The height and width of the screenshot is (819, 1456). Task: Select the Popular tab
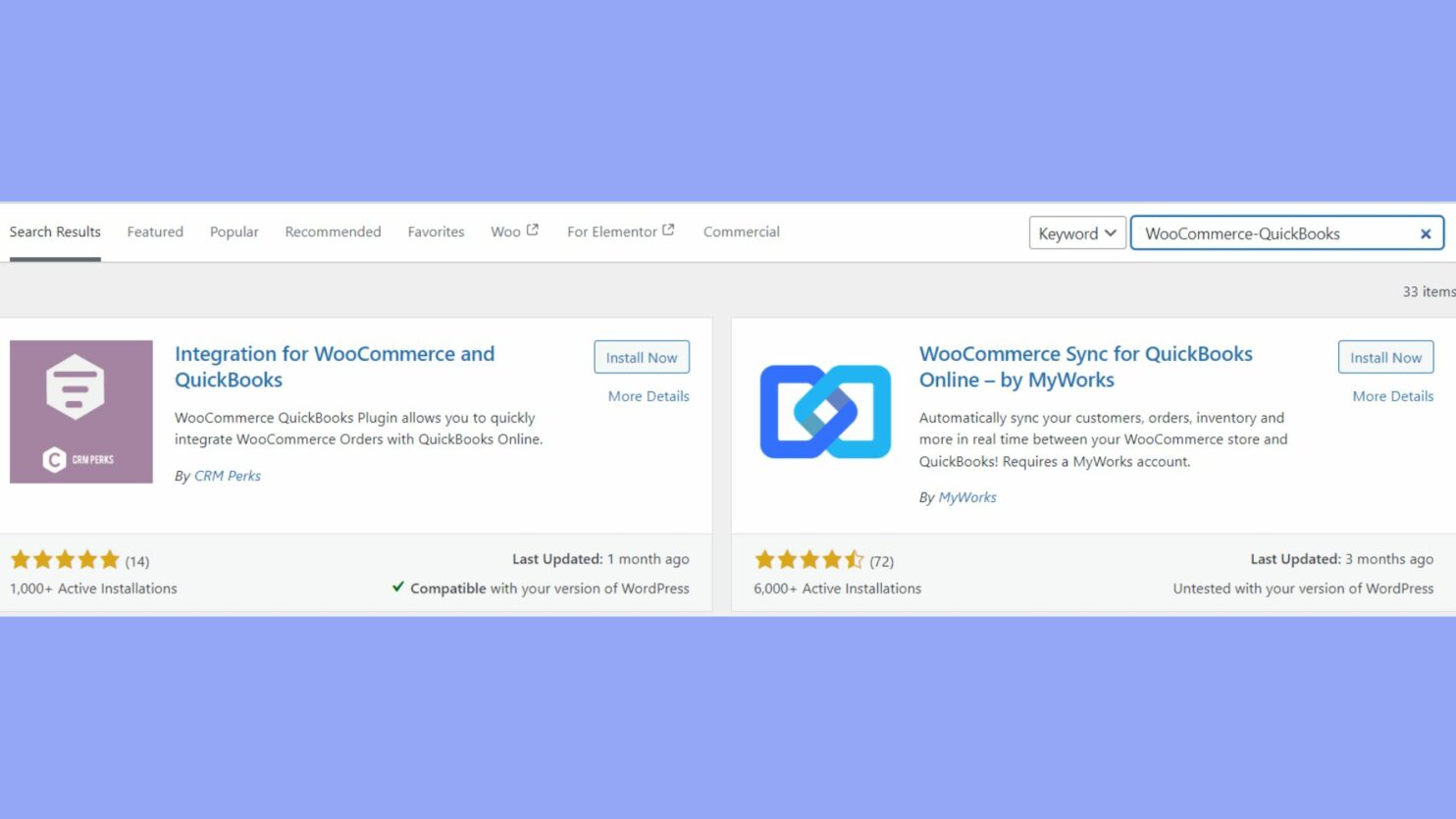[234, 231]
